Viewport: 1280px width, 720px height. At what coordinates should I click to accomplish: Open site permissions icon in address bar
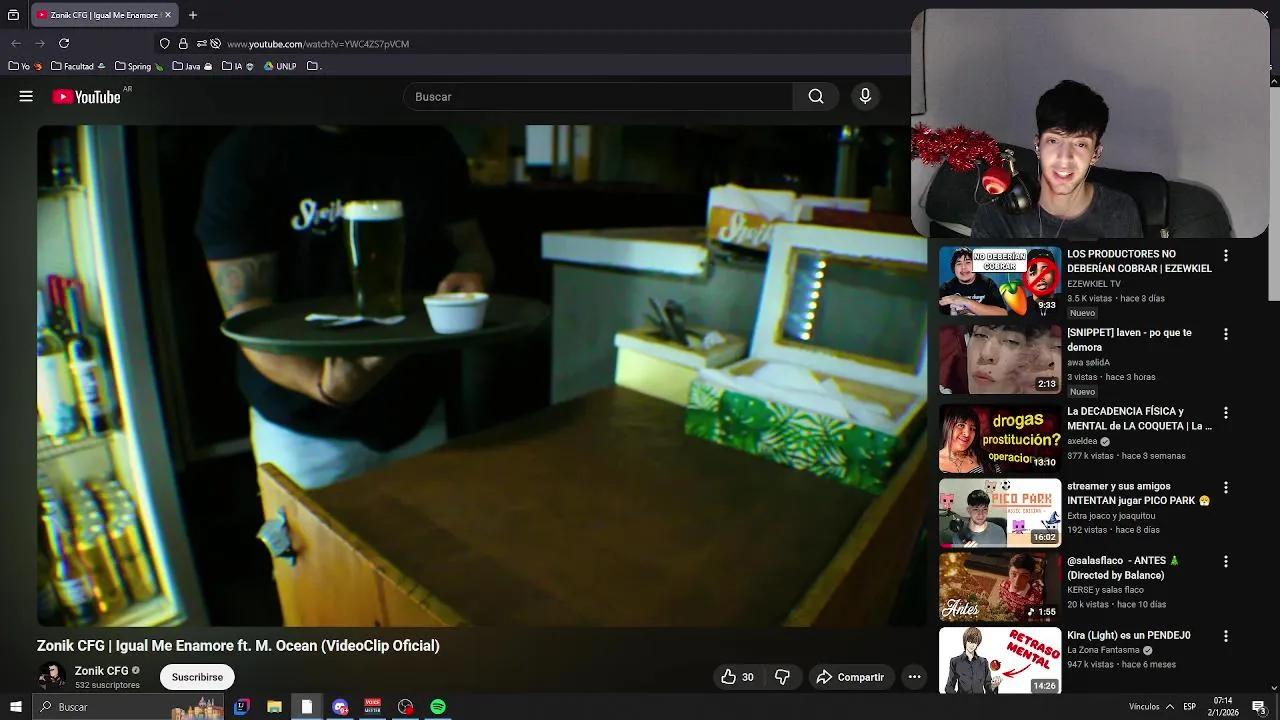coord(201,43)
